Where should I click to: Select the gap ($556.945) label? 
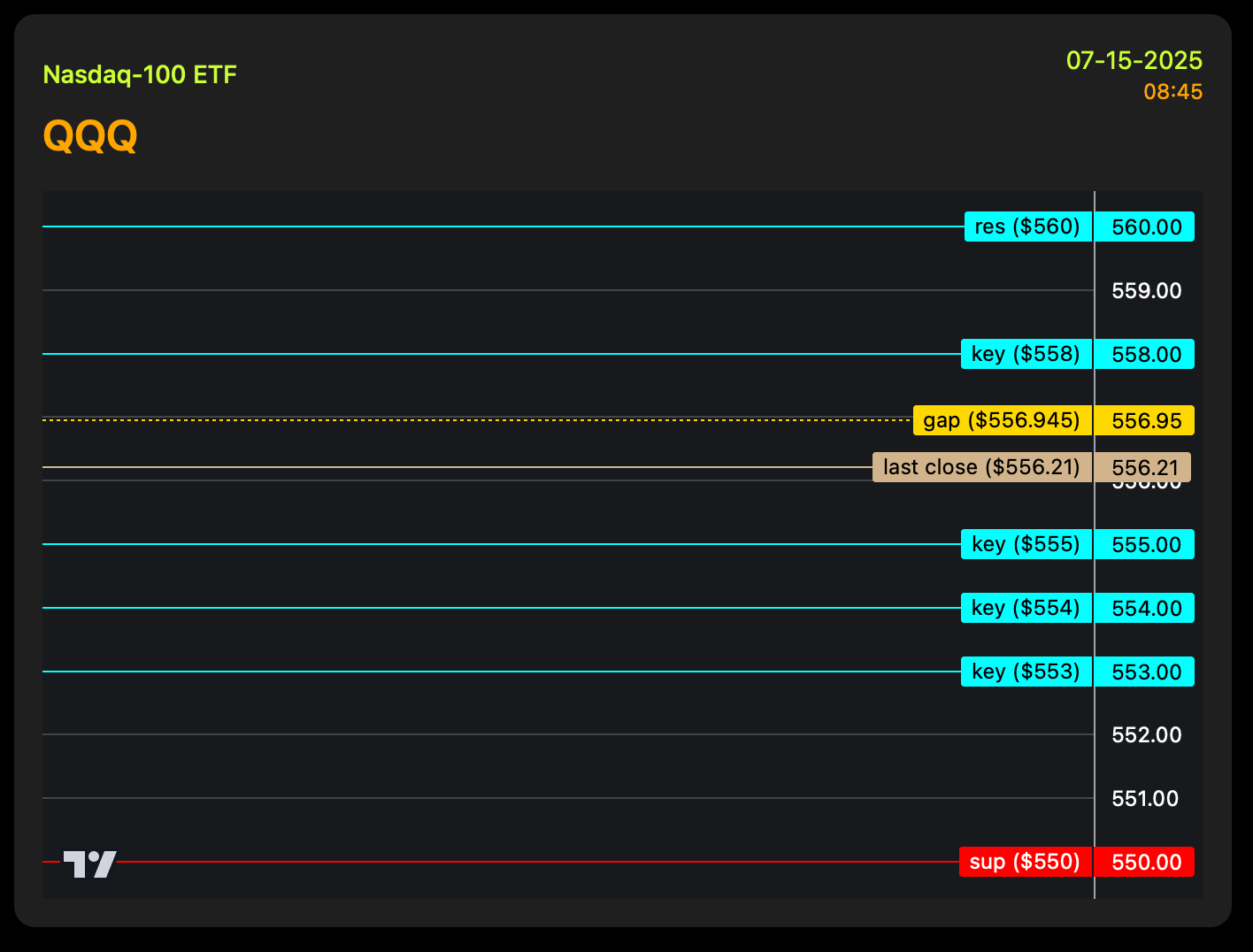pyautogui.click(x=1003, y=420)
